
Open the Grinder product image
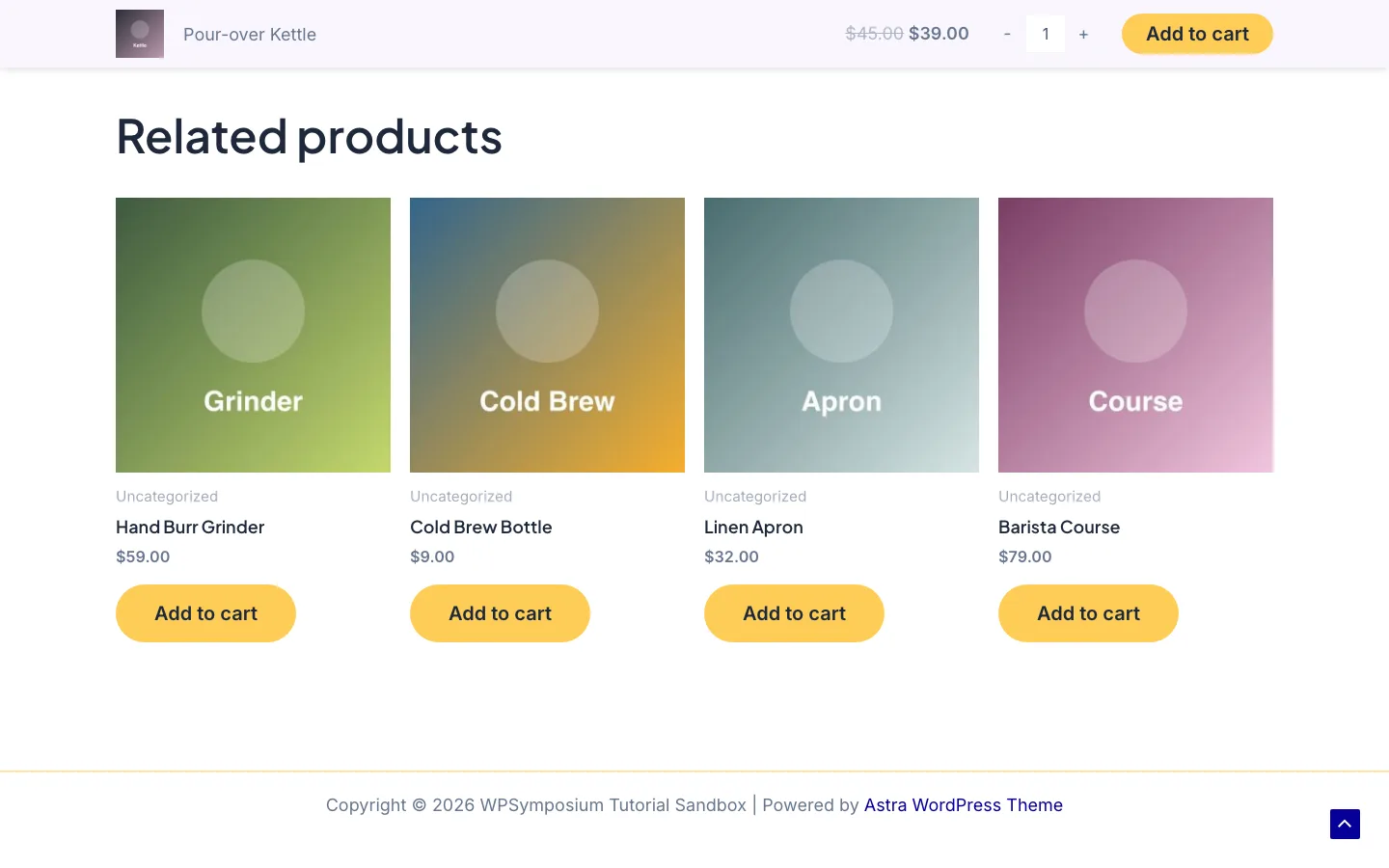[253, 335]
